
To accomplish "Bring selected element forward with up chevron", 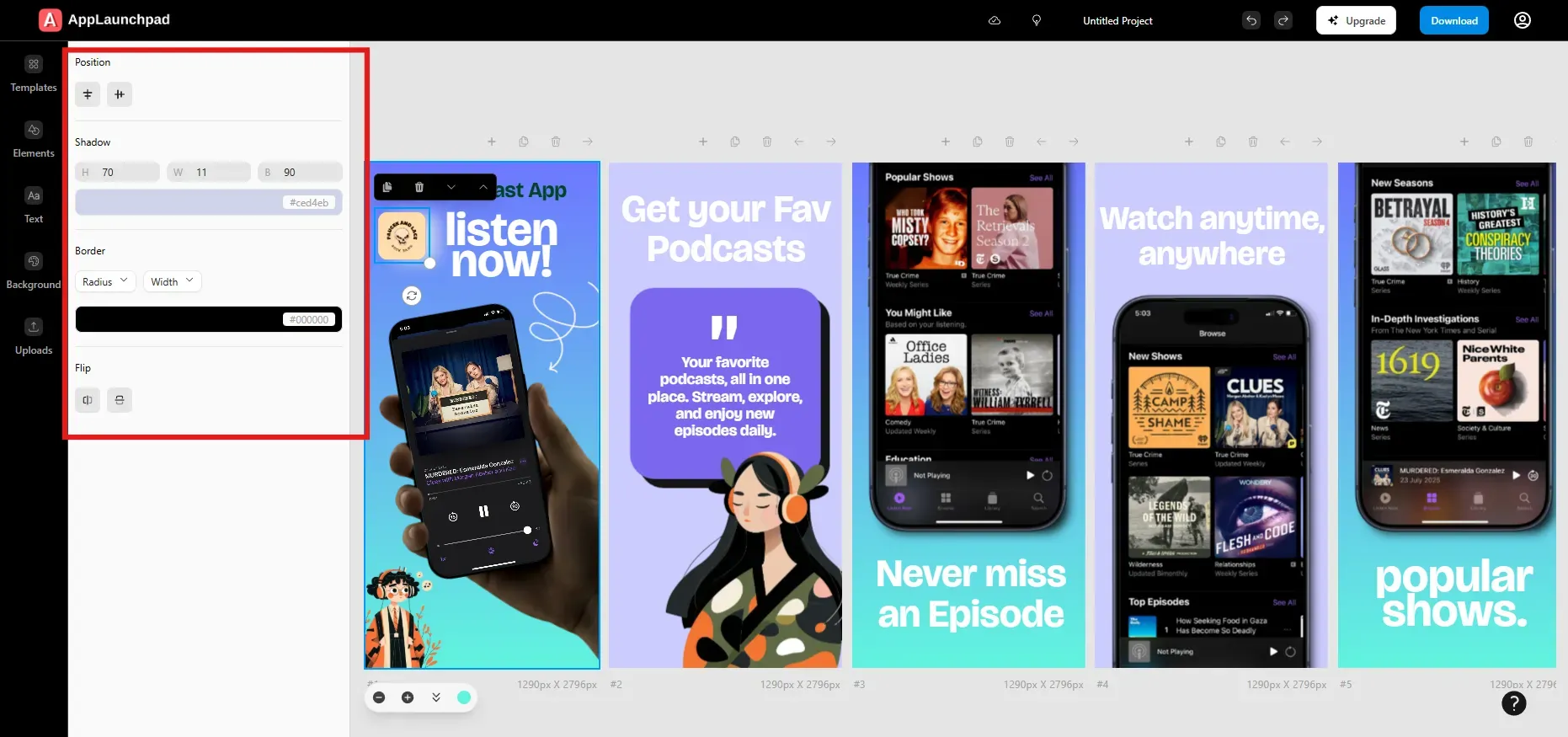I will point(483,187).
